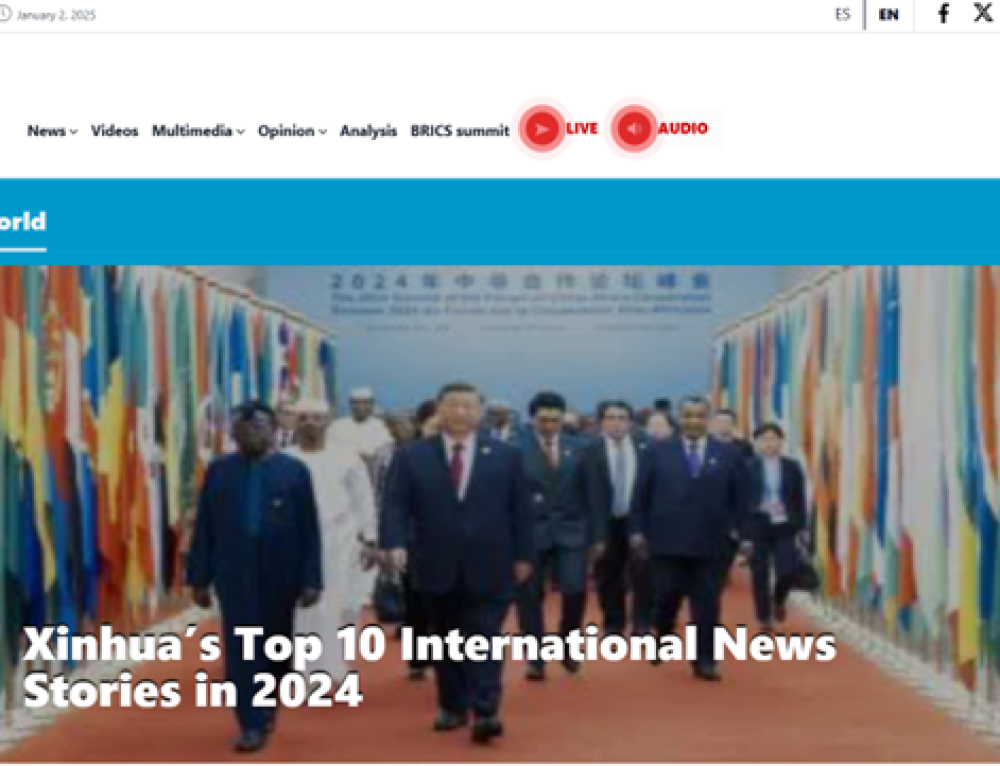Open the Analysis section
The width and height of the screenshot is (1000, 766).
pyautogui.click(x=368, y=131)
